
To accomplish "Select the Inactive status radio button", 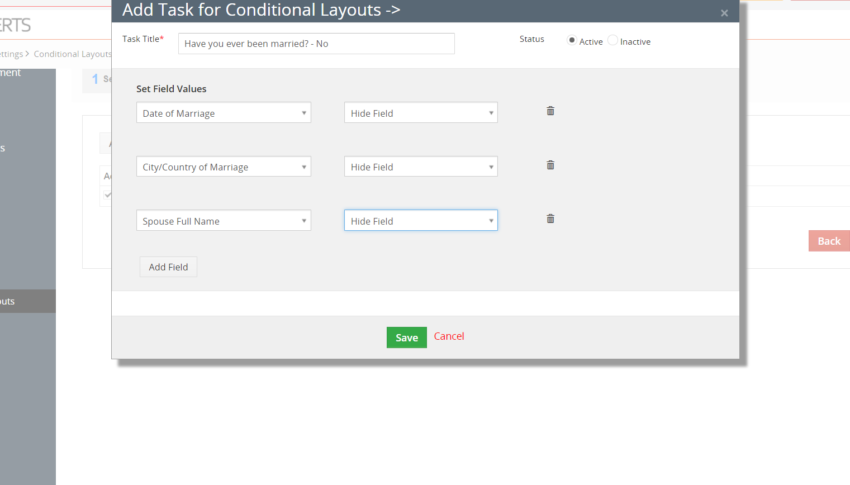I will pos(613,40).
